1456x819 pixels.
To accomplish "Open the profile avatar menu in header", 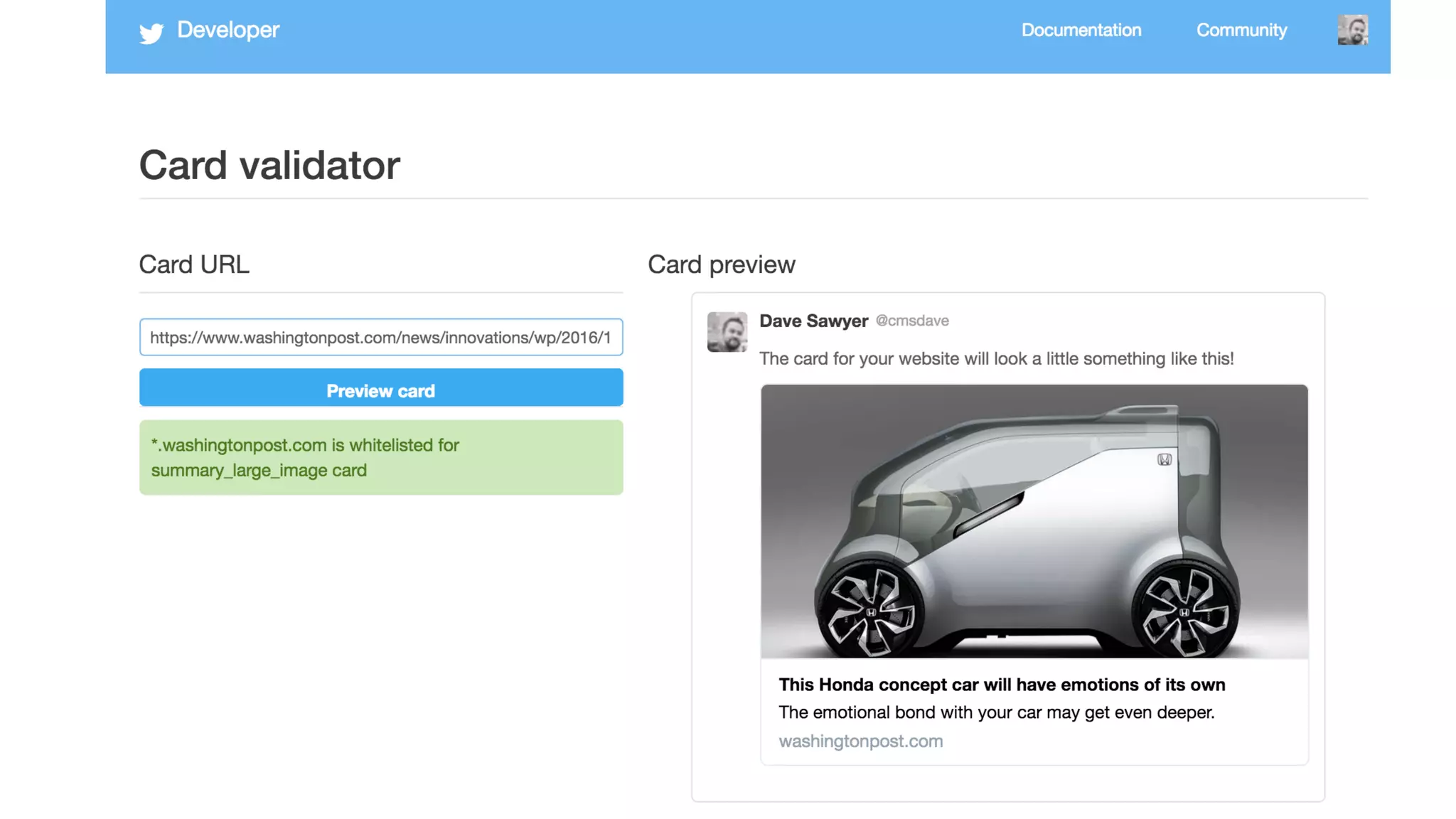I will pyautogui.click(x=1352, y=30).
